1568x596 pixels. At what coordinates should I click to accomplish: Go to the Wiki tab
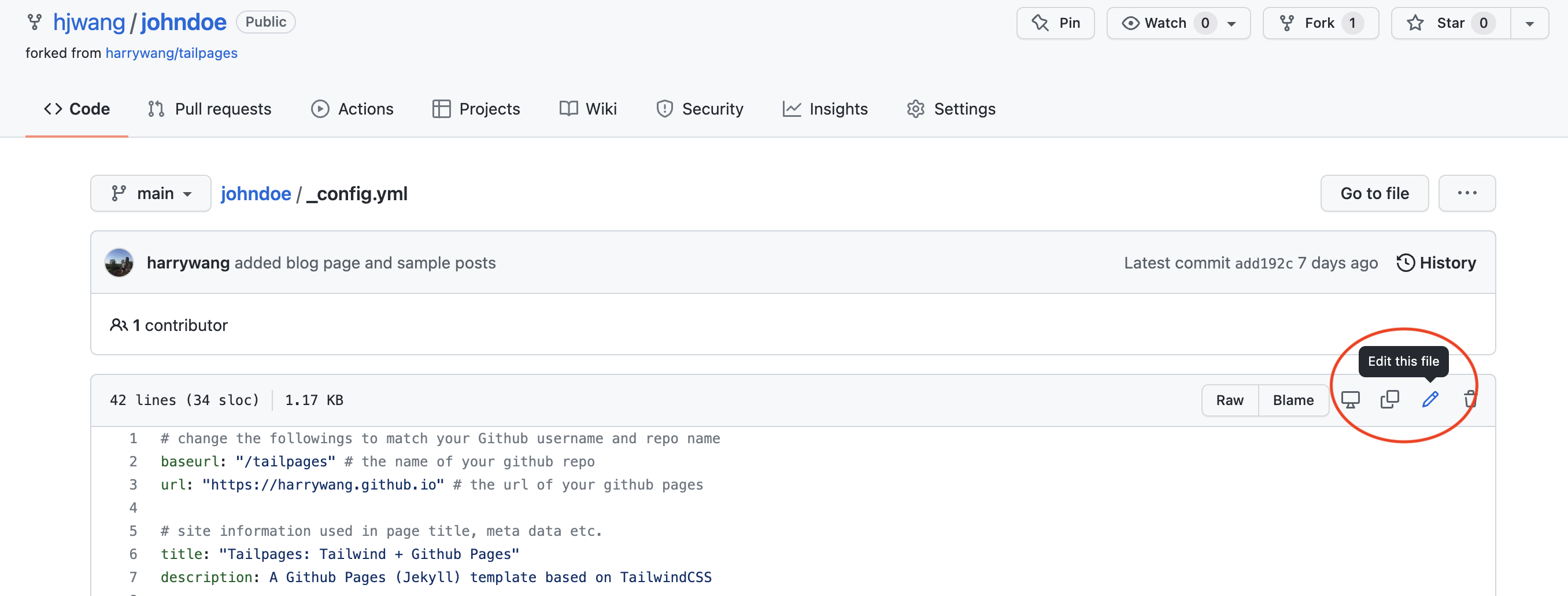point(588,109)
